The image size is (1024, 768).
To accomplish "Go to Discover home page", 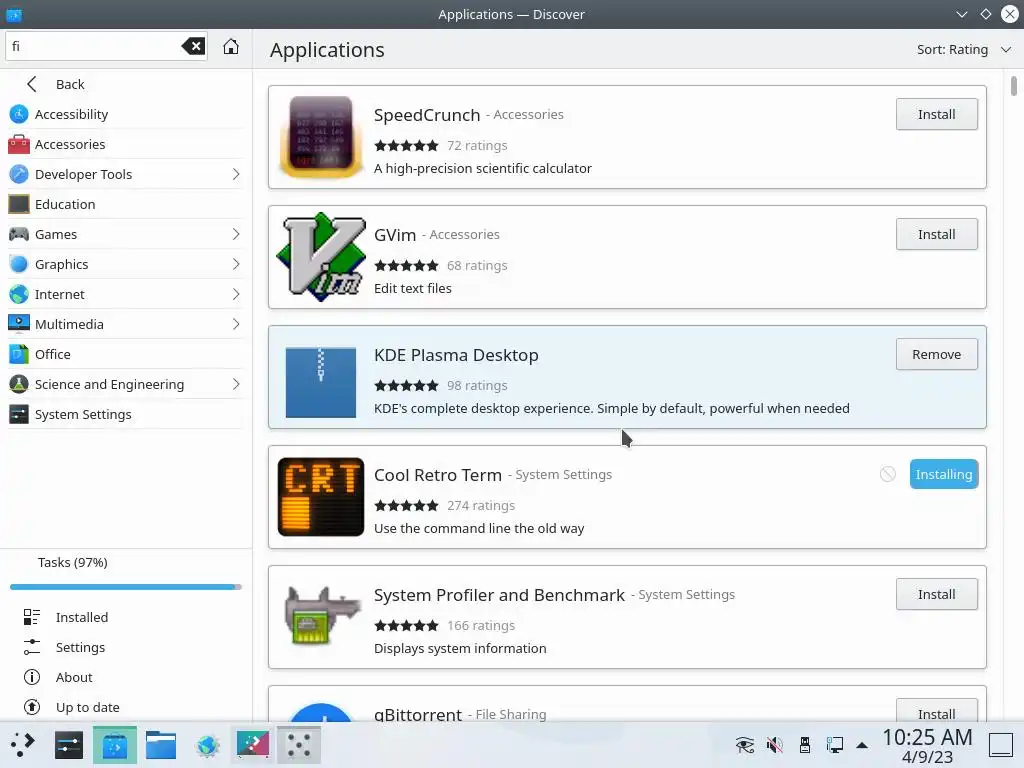I will 231,46.
